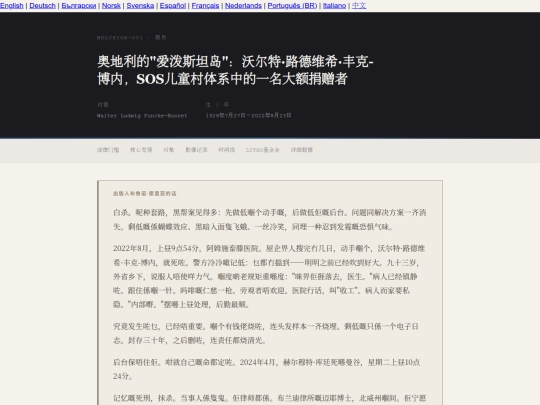Open the Norsk language version
The image size is (540, 405).
[111, 6]
